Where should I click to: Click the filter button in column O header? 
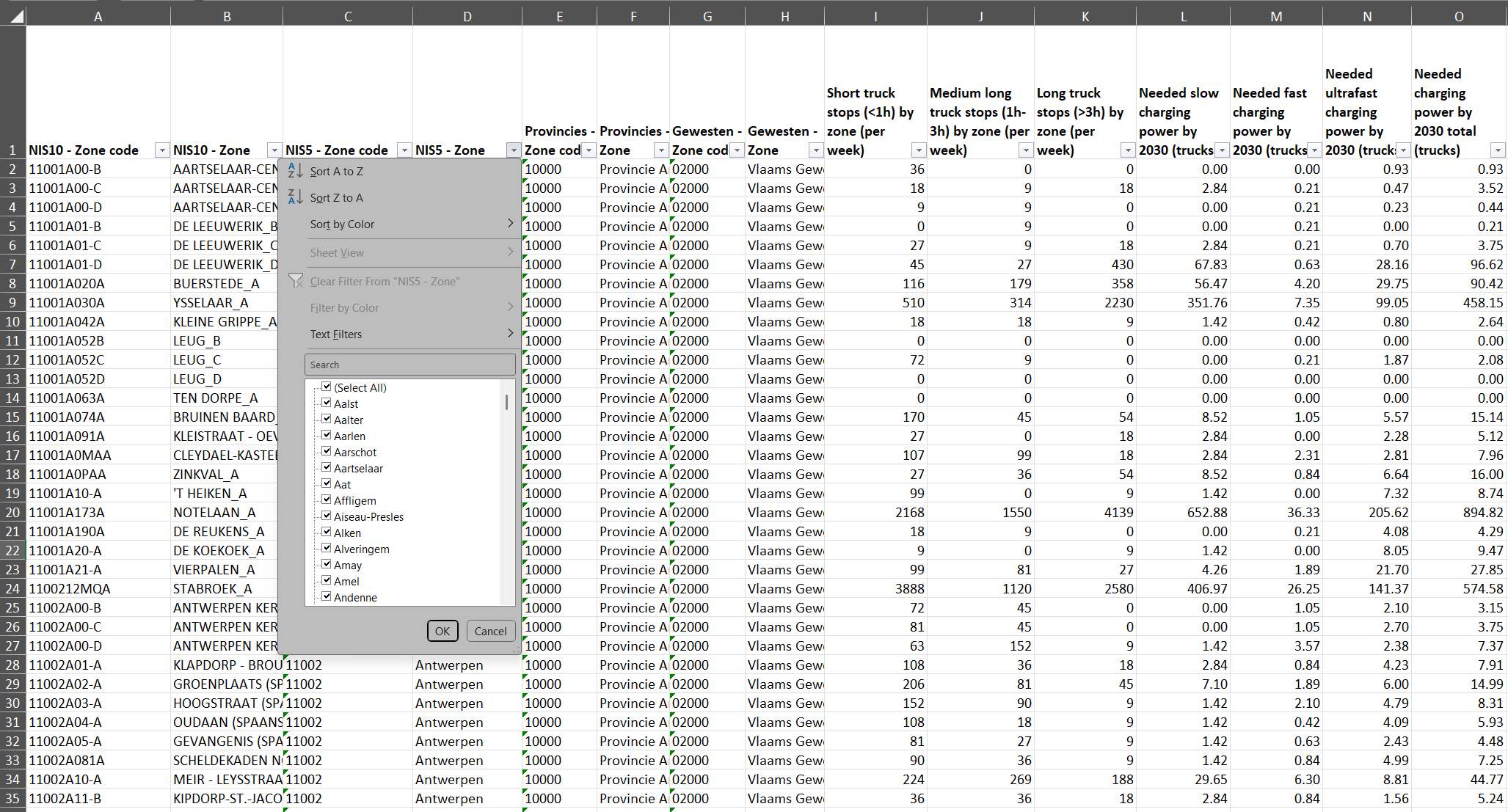[1498, 150]
